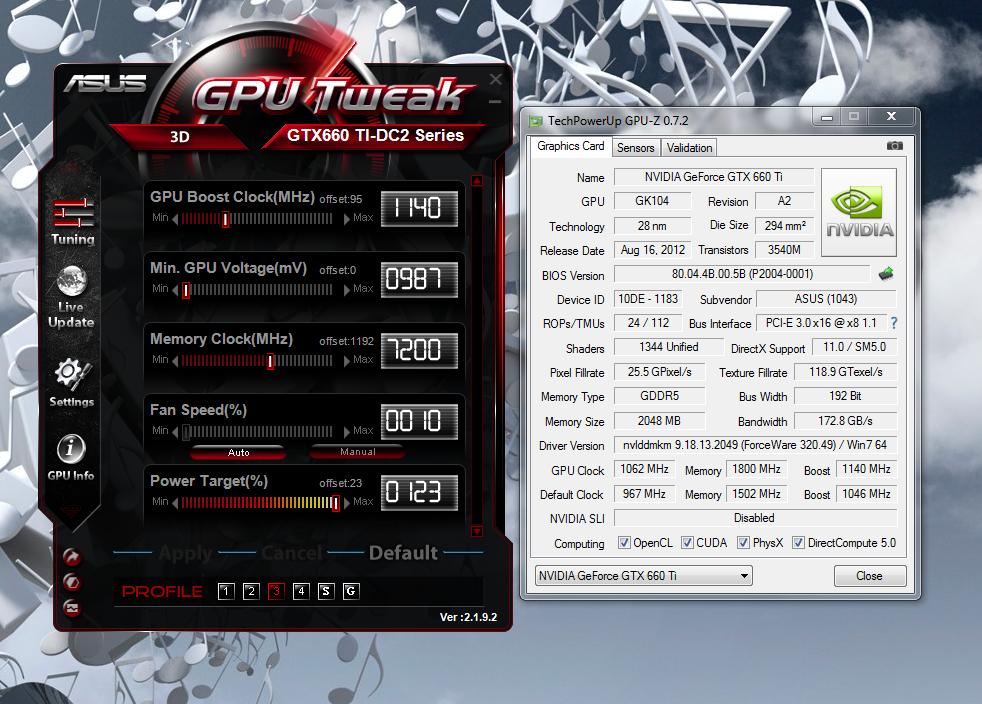Click the bottom round monitor icon at bottom-left
The height and width of the screenshot is (704, 982).
(72, 608)
